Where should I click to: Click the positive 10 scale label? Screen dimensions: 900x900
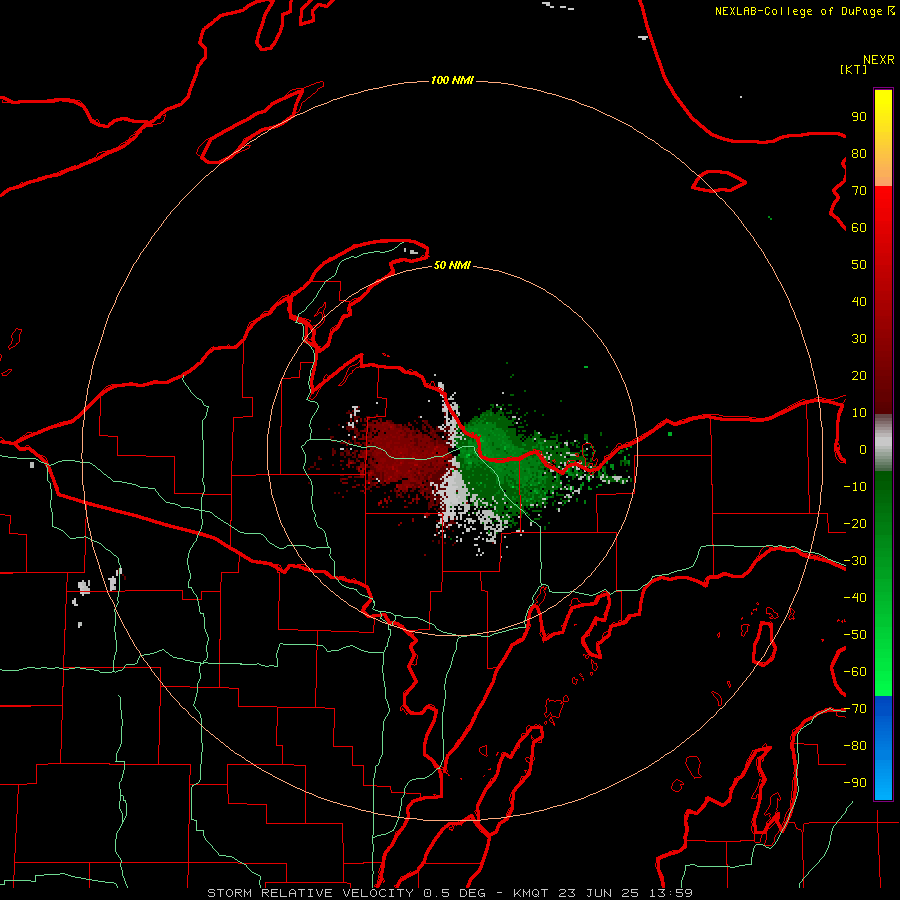[859, 413]
